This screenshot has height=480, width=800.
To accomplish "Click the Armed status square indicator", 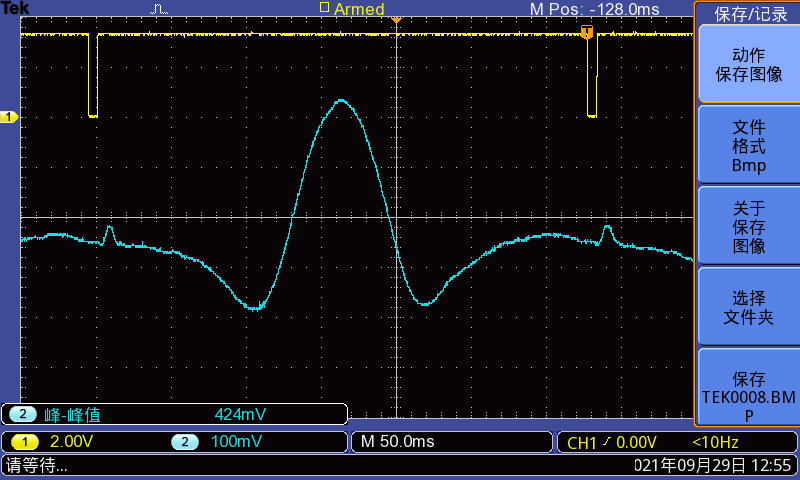I will click(323, 7).
